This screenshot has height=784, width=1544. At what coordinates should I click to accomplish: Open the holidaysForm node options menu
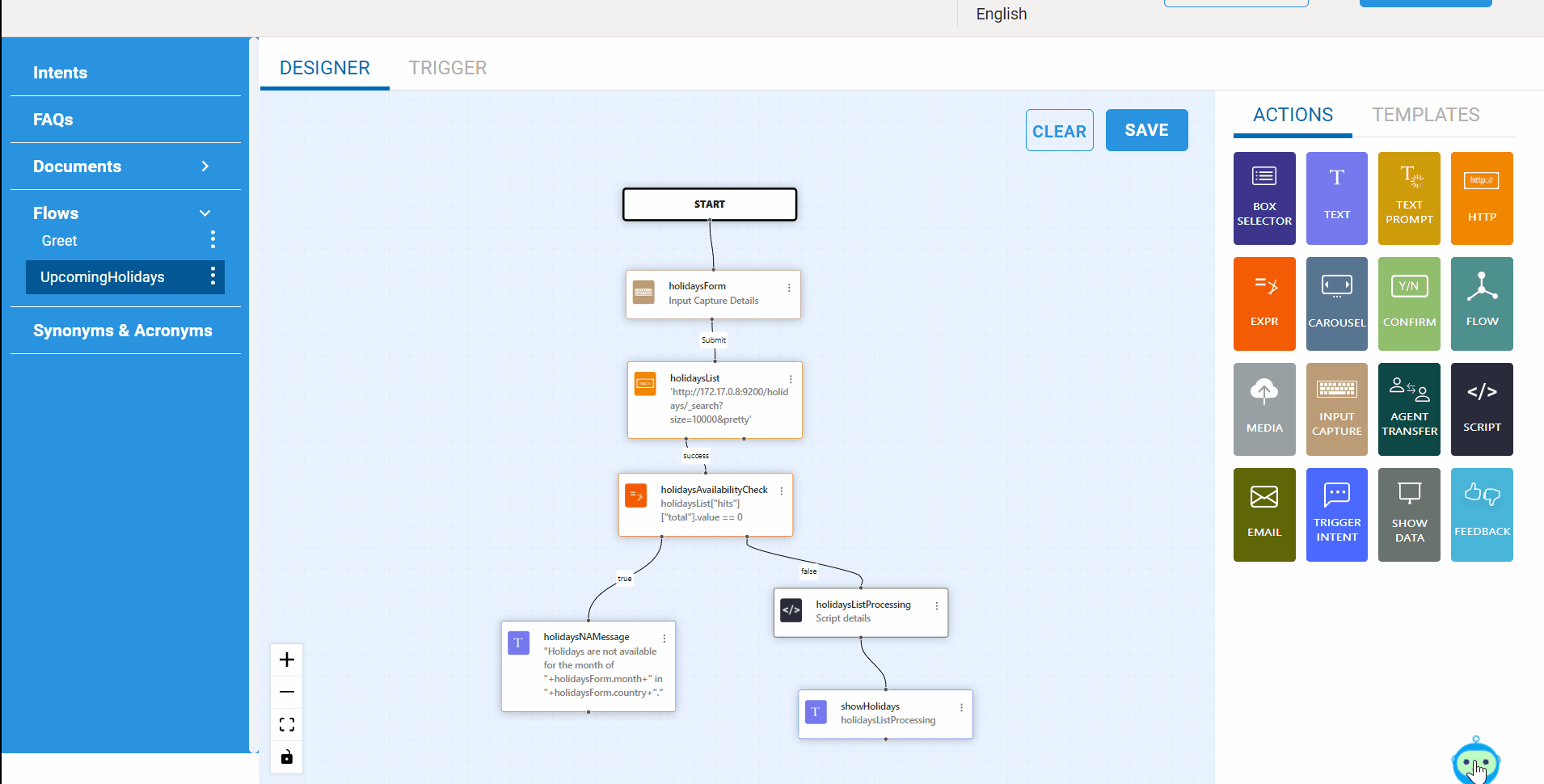789,288
